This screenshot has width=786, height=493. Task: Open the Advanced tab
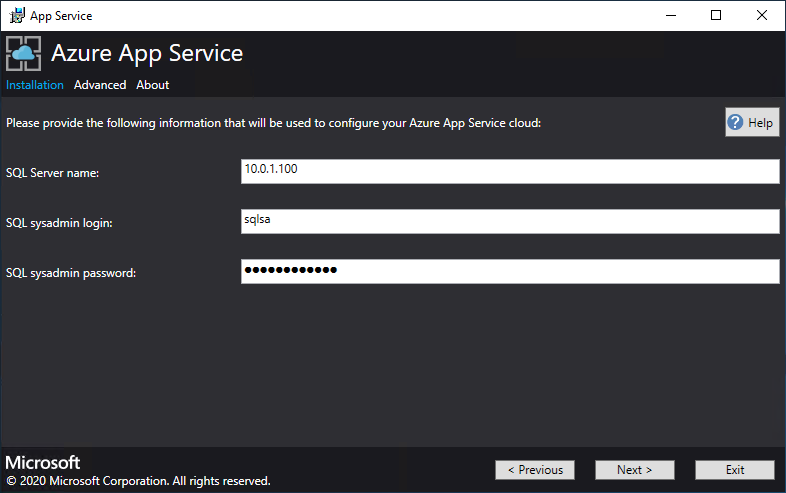[x=100, y=85]
